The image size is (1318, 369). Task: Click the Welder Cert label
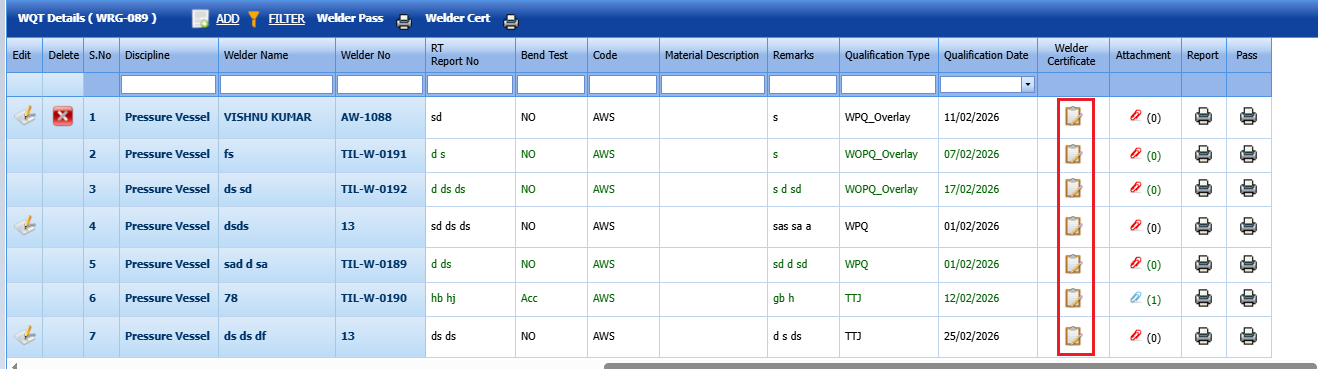pyautogui.click(x=457, y=19)
